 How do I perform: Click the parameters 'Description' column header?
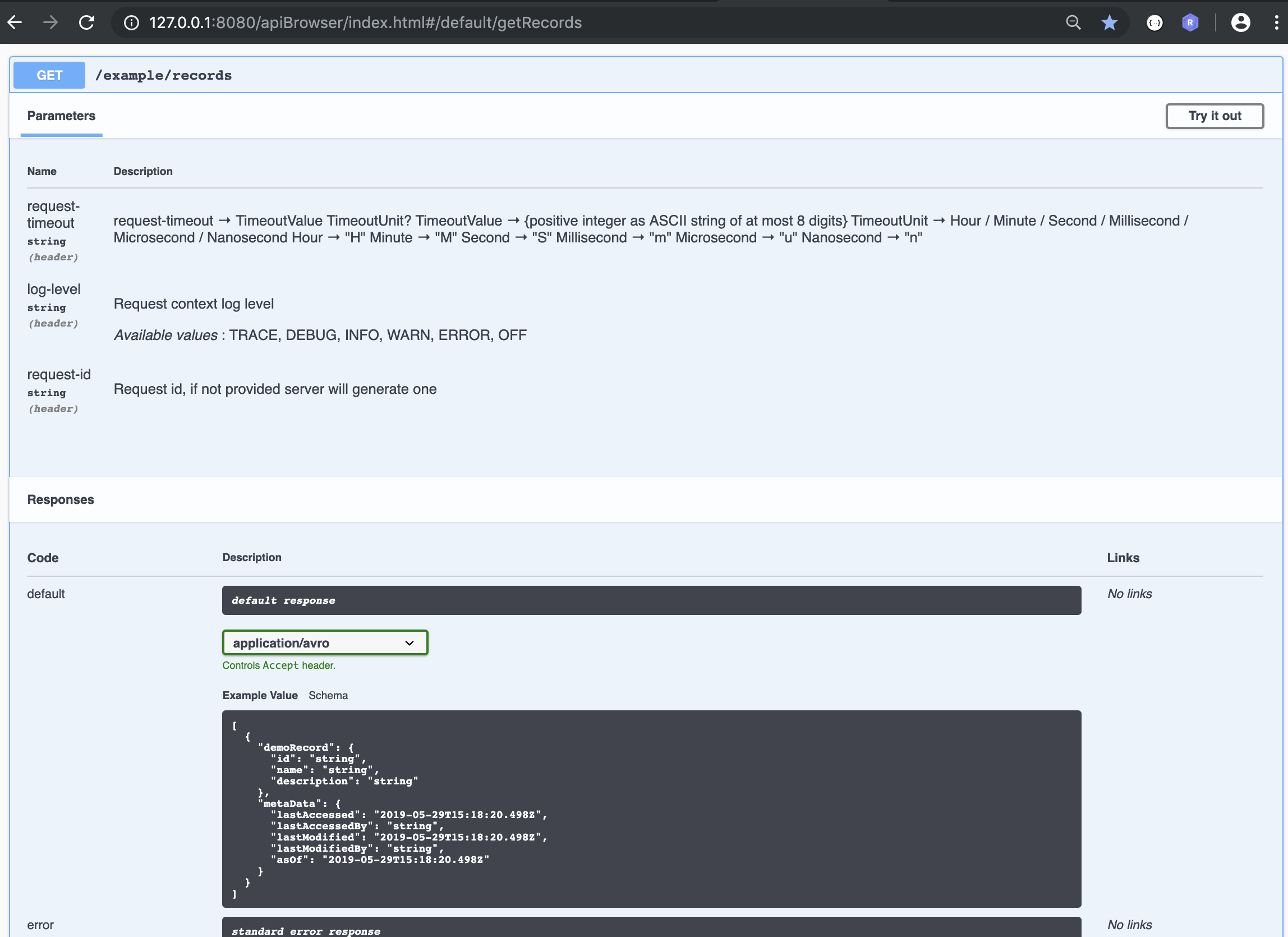142,171
